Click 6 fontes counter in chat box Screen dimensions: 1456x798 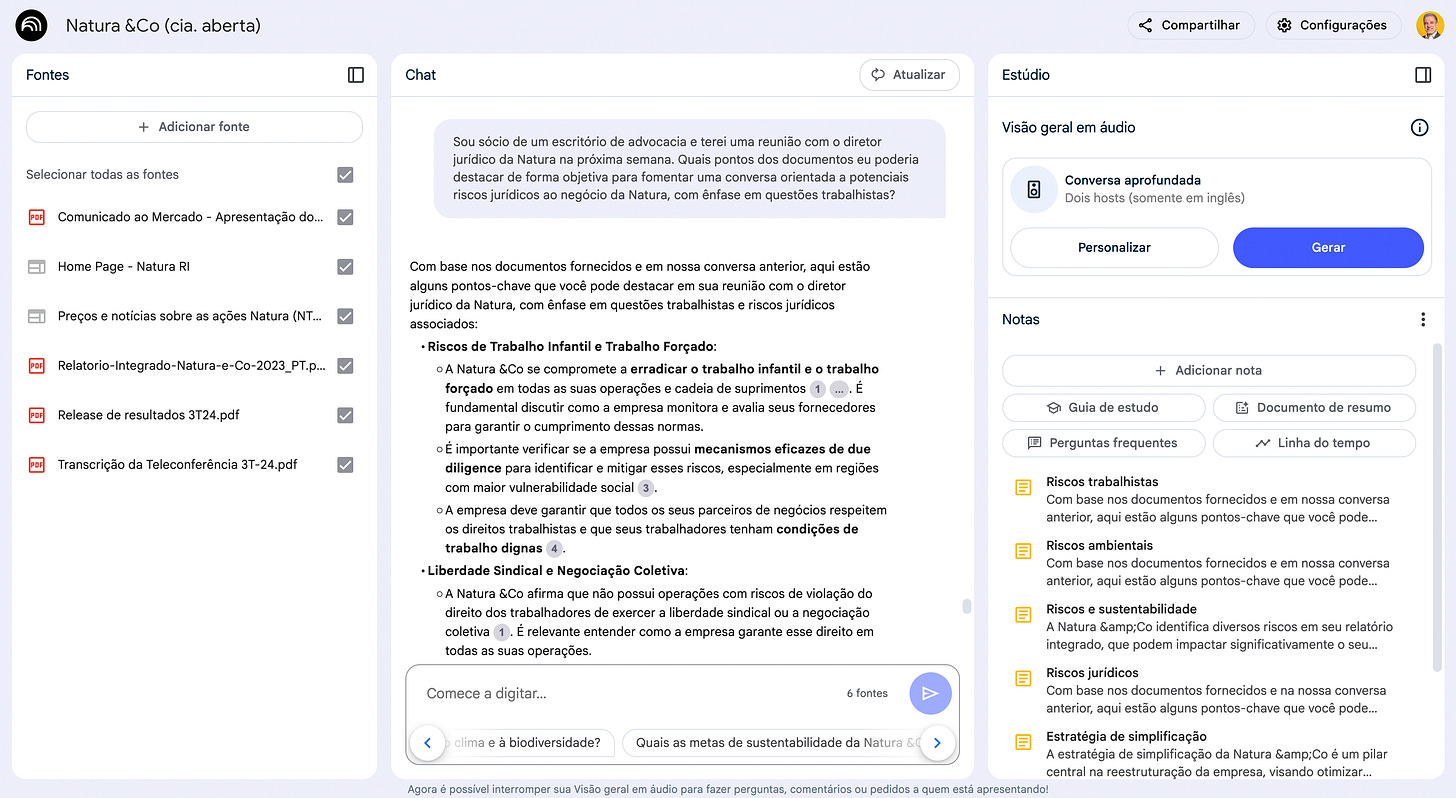coord(867,693)
